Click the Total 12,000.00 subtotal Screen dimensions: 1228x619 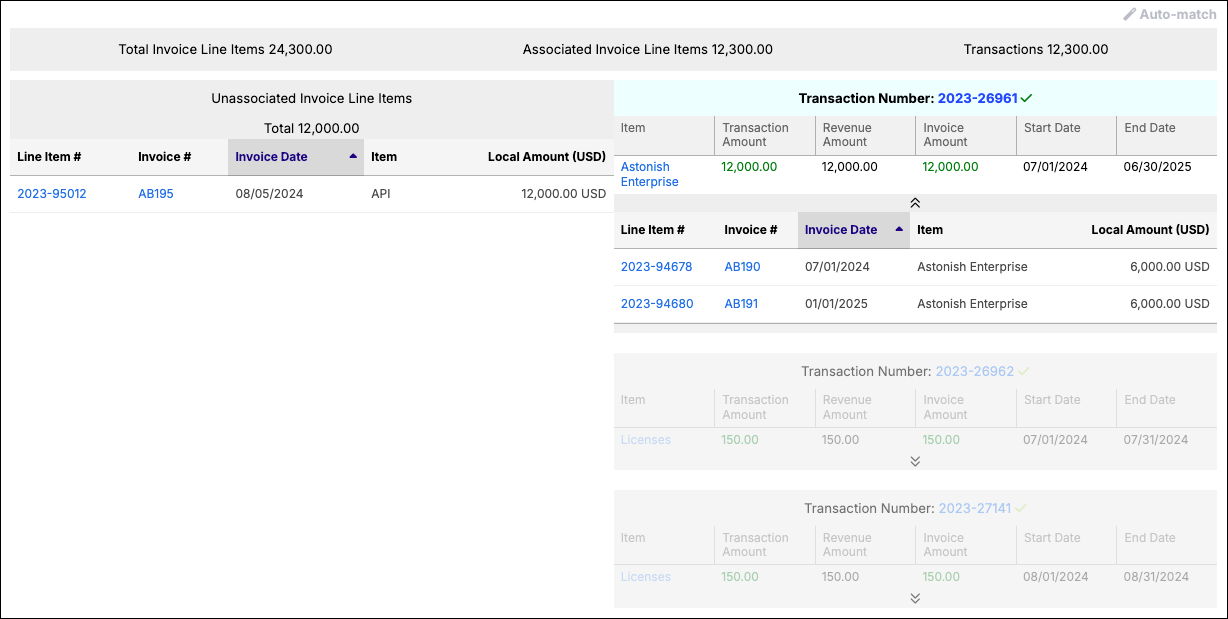click(312, 128)
